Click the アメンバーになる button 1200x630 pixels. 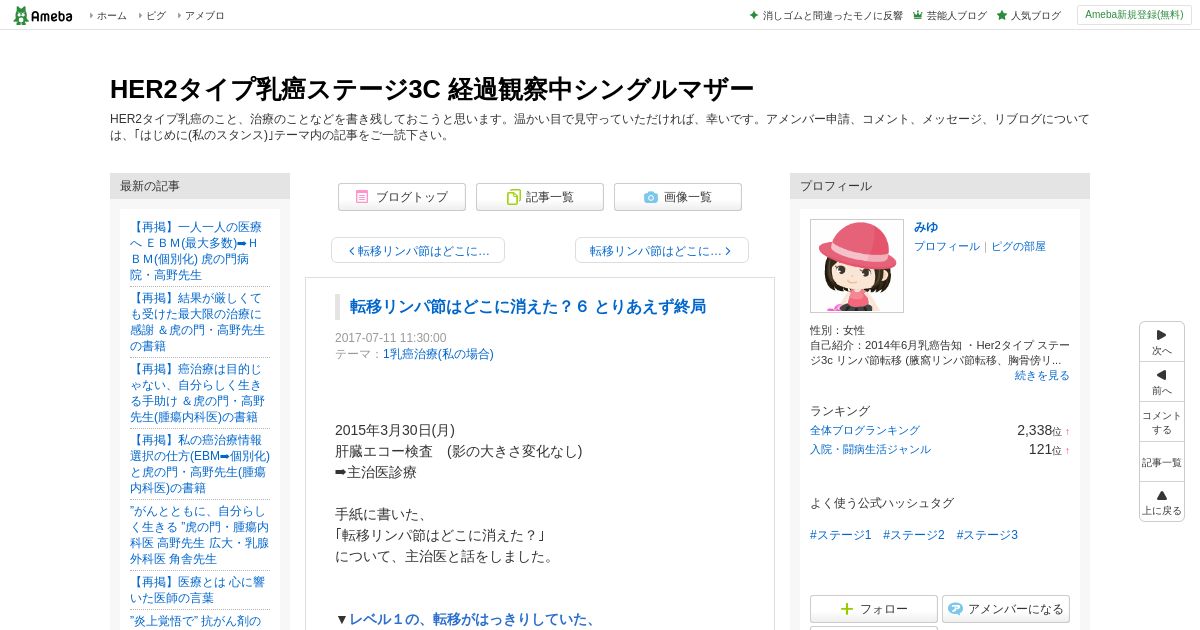pyautogui.click(x=1006, y=609)
